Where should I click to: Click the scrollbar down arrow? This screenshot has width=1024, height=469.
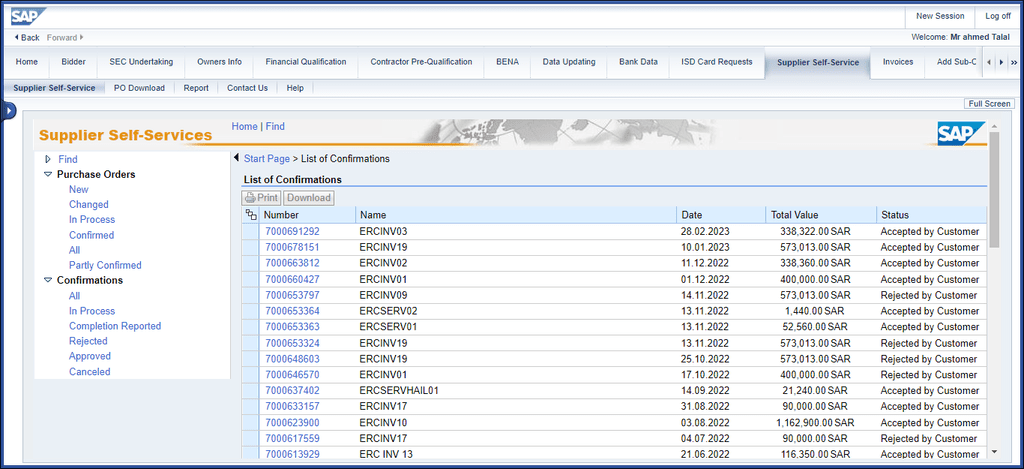[x=994, y=451]
